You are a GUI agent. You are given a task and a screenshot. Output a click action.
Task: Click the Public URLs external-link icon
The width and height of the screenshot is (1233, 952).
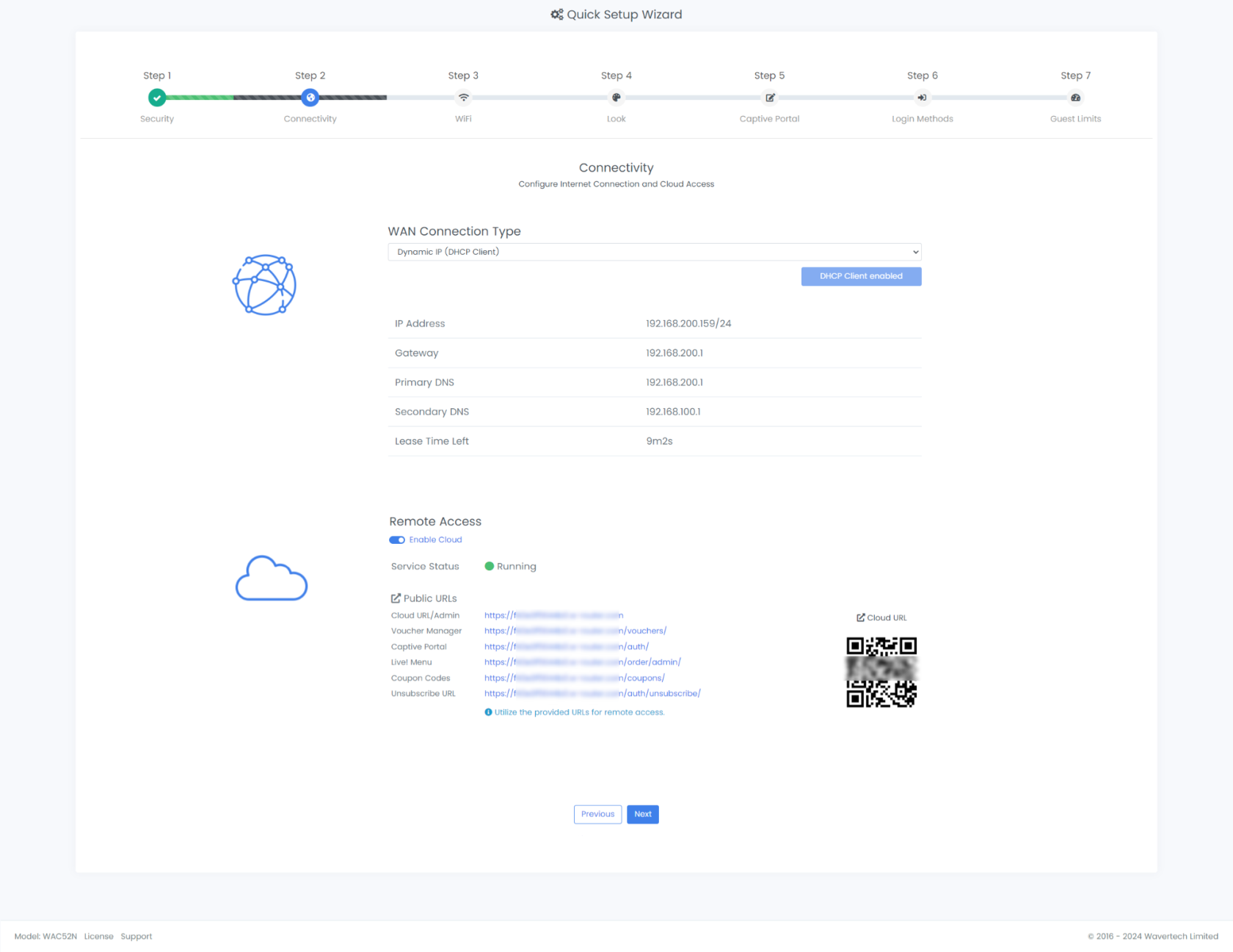396,598
